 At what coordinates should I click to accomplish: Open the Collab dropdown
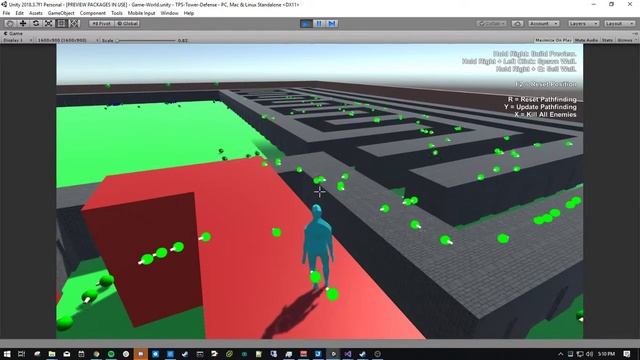tap(491, 24)
